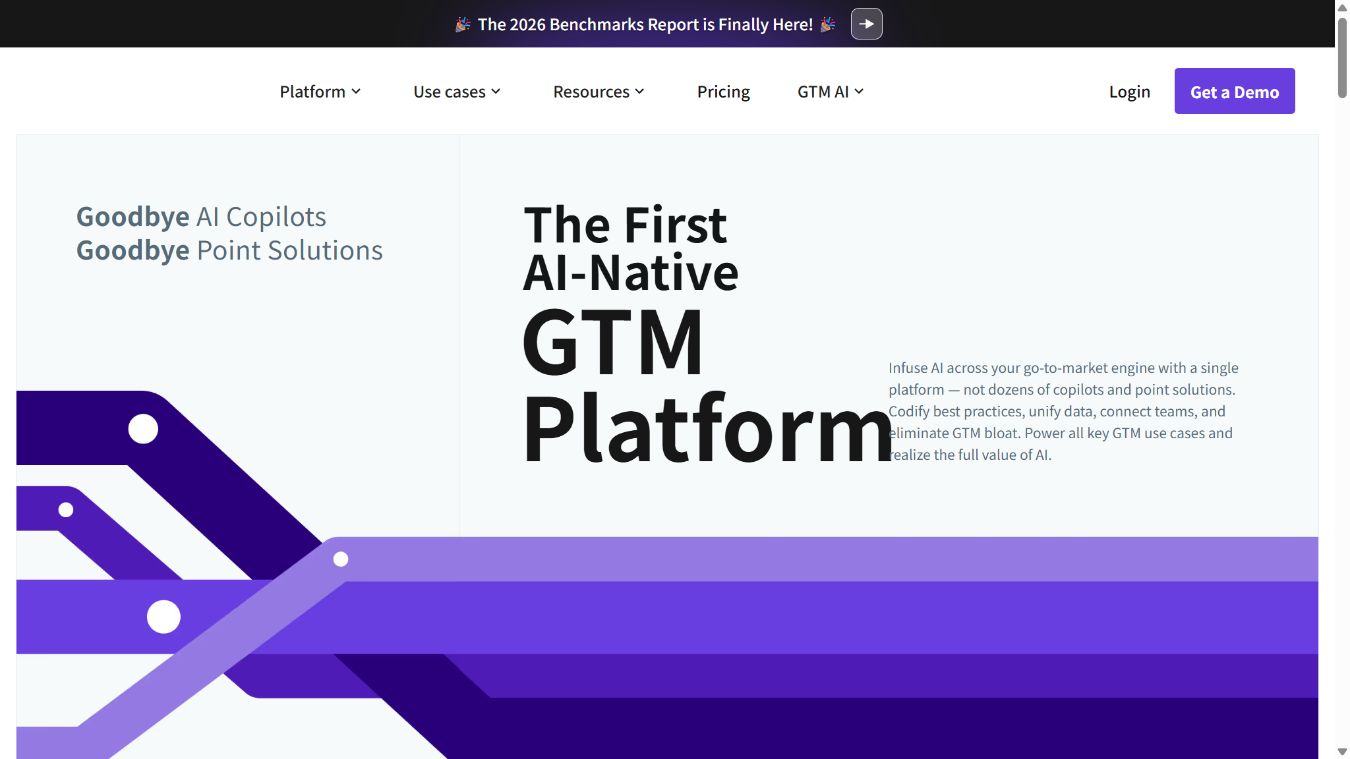Click the Get a Demo button
Viewport: 1350px width, 759px height.
click(1234, 91)
